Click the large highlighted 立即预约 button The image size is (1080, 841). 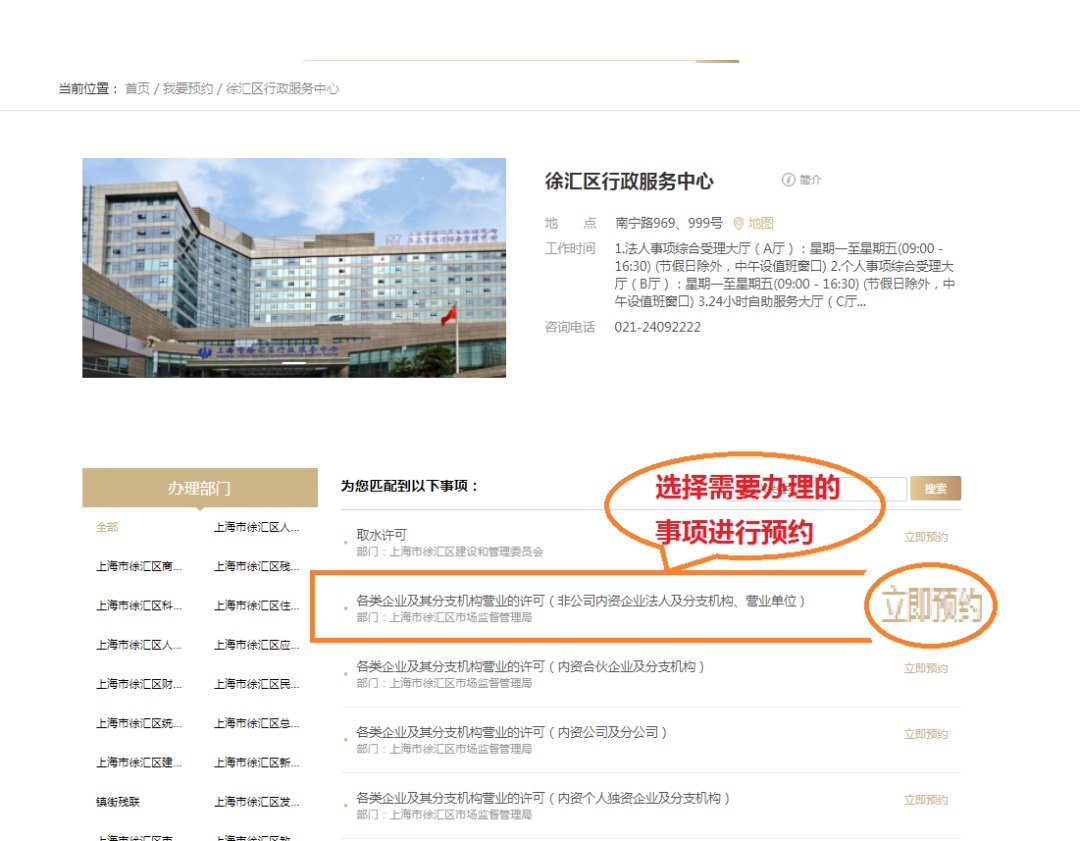tap(931, 607)
